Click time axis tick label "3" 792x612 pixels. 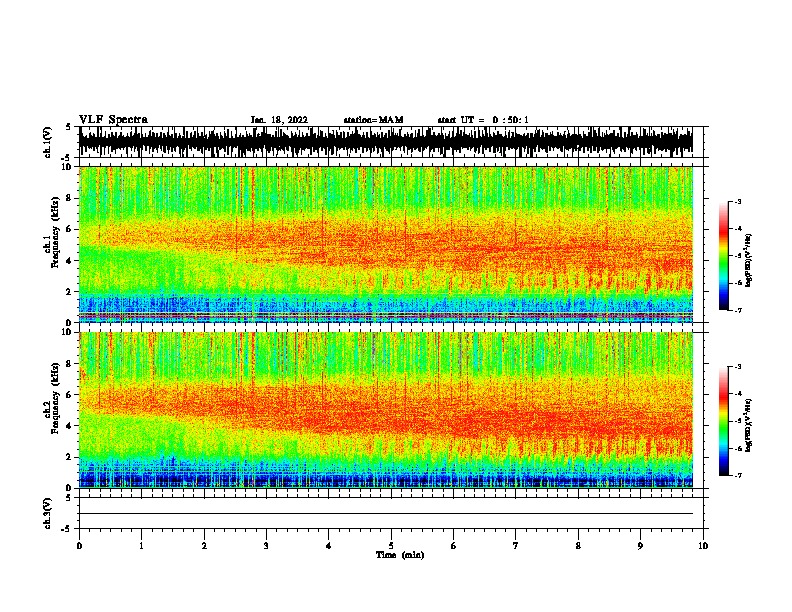266,546
